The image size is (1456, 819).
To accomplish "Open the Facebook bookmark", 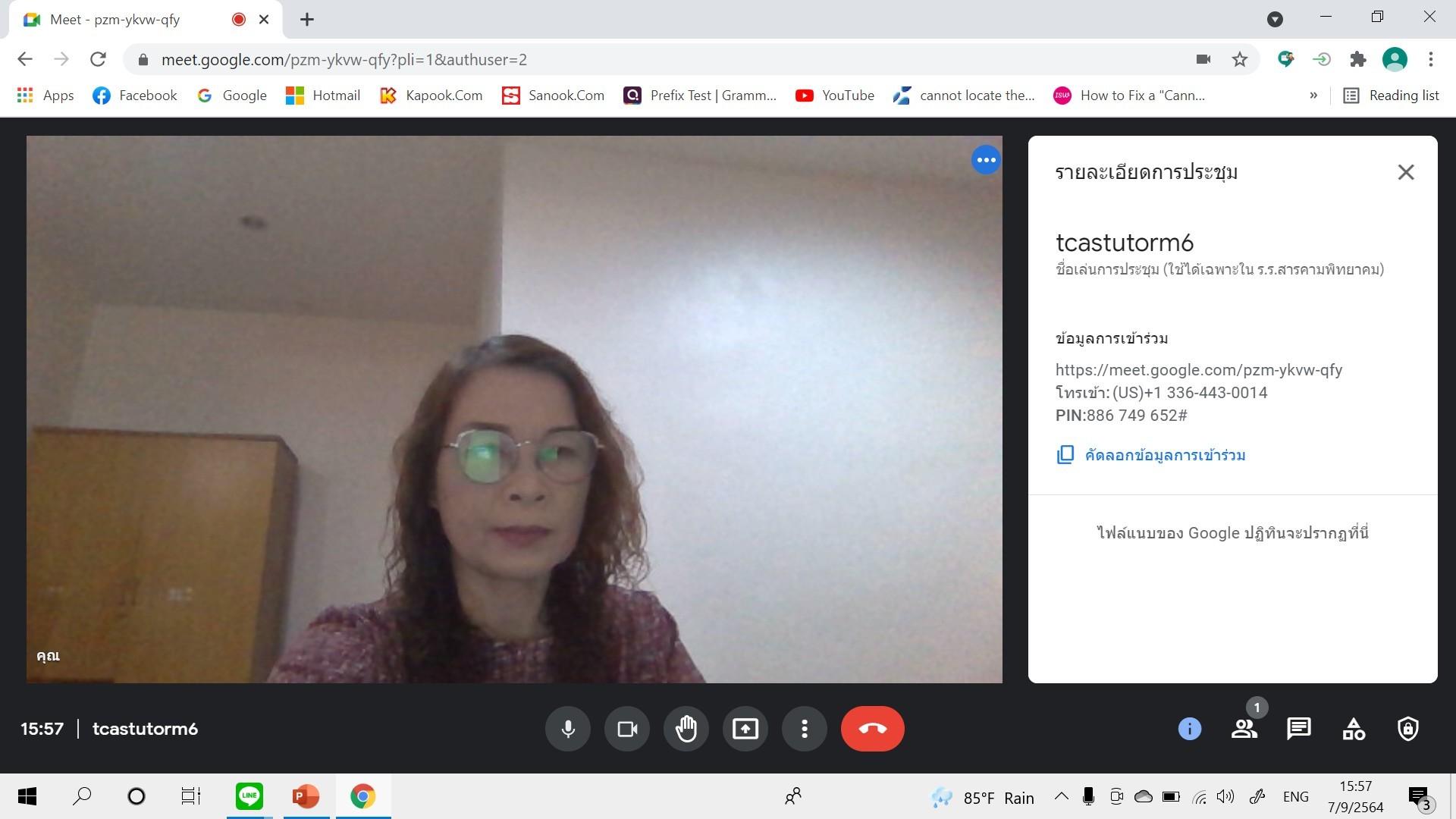I will (x=135, y=96).
